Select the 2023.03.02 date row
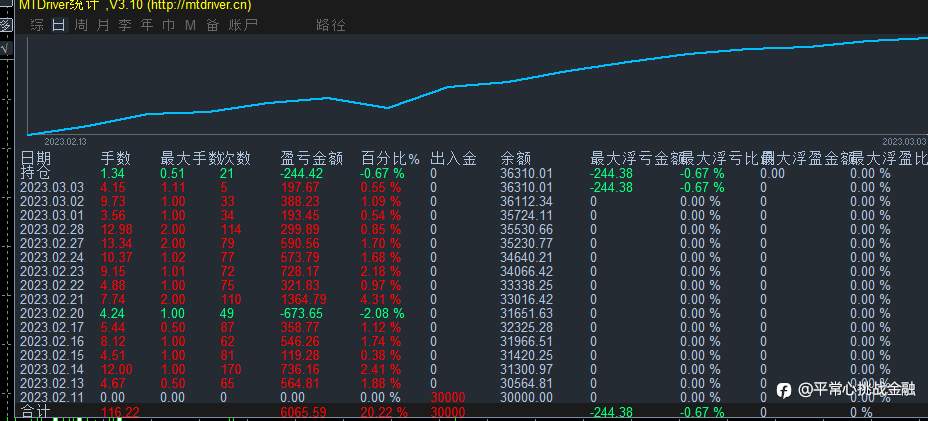This screenshot has width=928, height=421. (52, 201)
